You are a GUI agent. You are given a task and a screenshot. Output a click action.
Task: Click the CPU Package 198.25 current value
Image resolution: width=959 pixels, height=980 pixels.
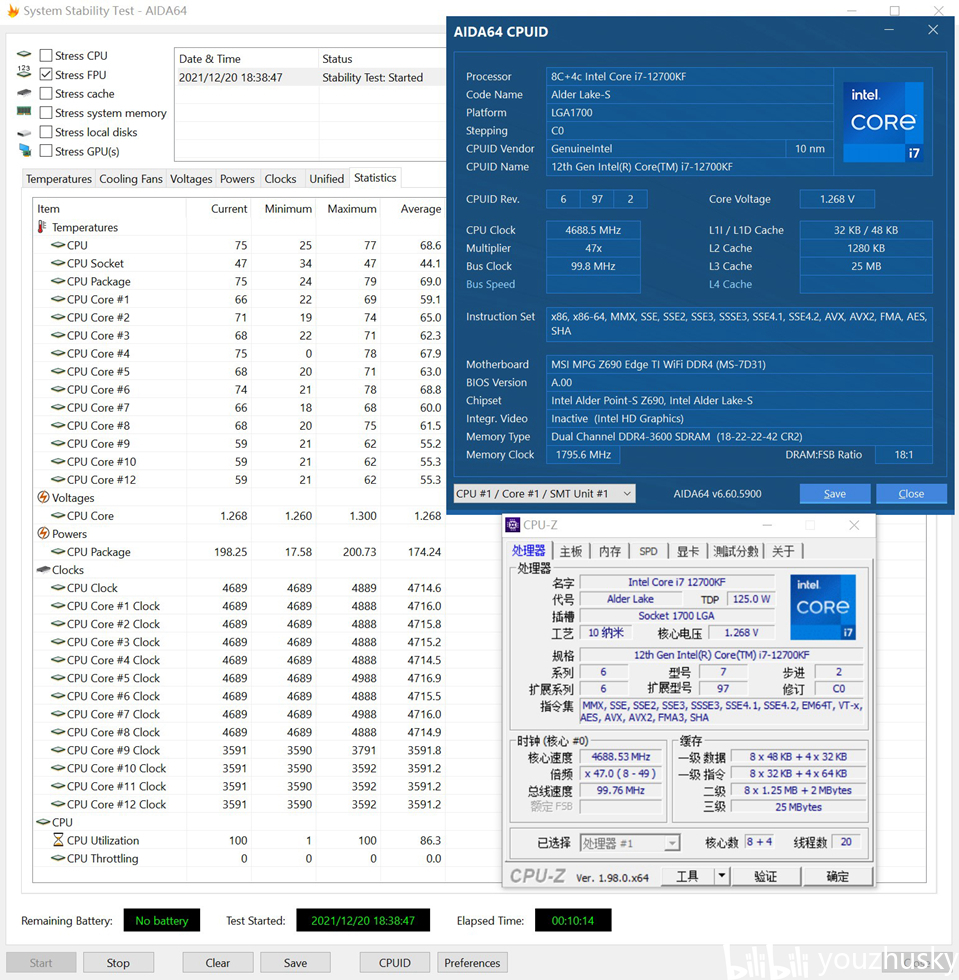click(x=231, y=552)
